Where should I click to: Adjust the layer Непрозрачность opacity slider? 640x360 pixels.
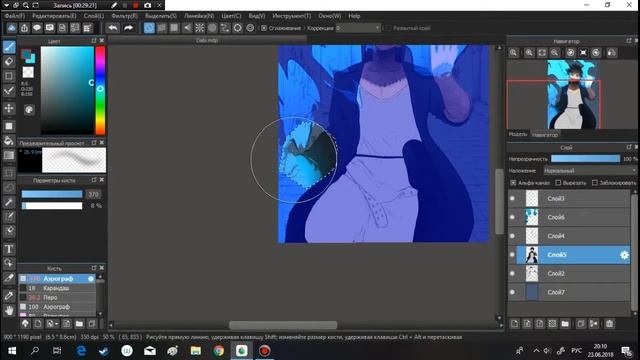[x=585, y=158]
